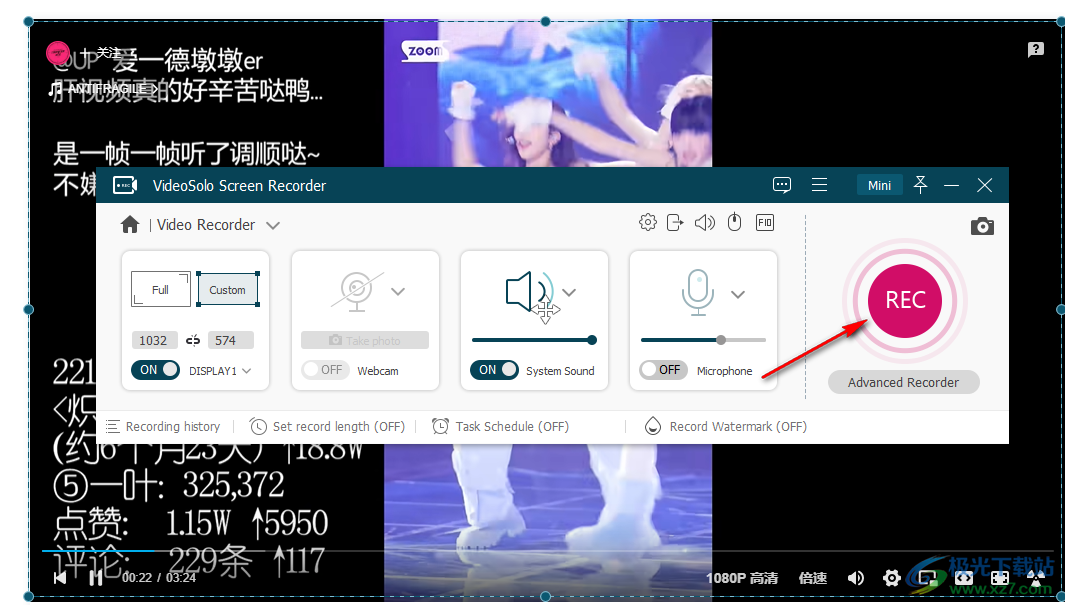Image resolution: width=1065 pixels, height=605 pixels.
Task: Select Custom recording area
Action: click(x=228, y=289)
